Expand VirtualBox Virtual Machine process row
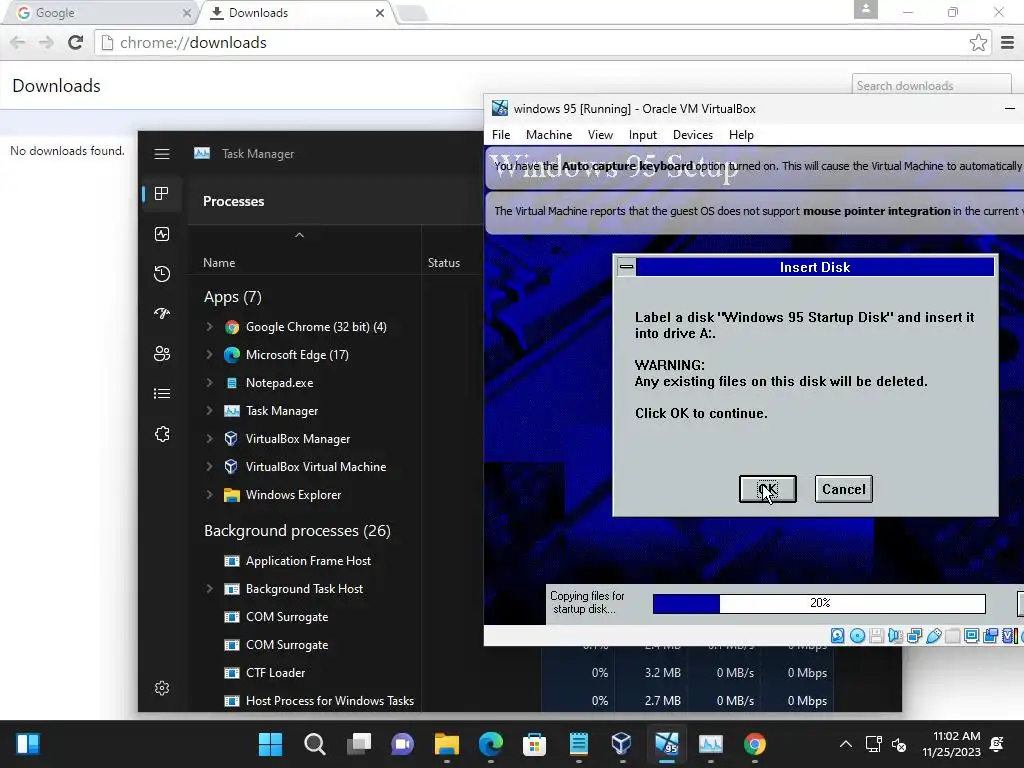The height and width of the screenshot is (768, 1024). pos(209,467)
